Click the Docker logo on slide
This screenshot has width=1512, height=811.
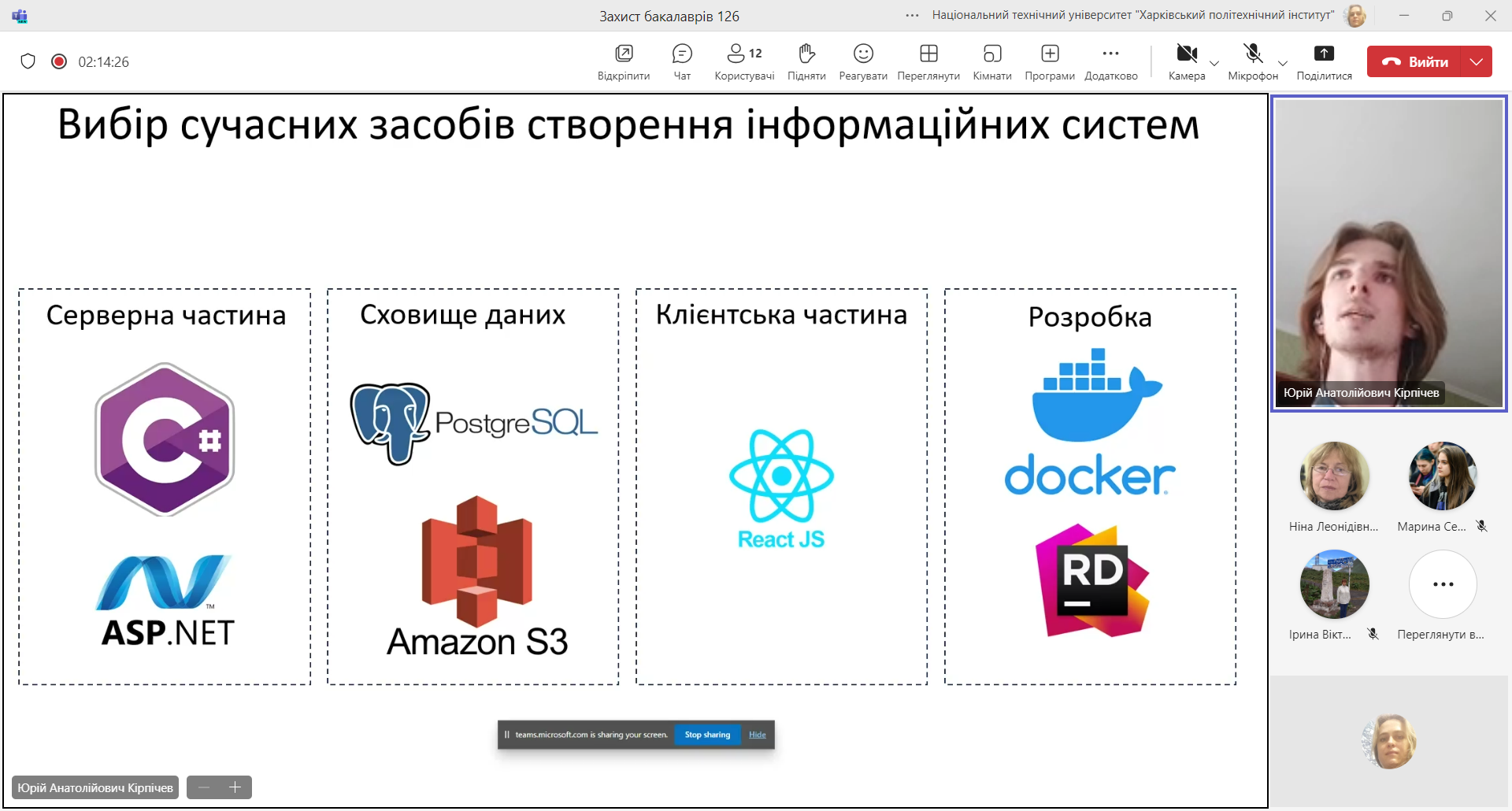point(1090,422)
